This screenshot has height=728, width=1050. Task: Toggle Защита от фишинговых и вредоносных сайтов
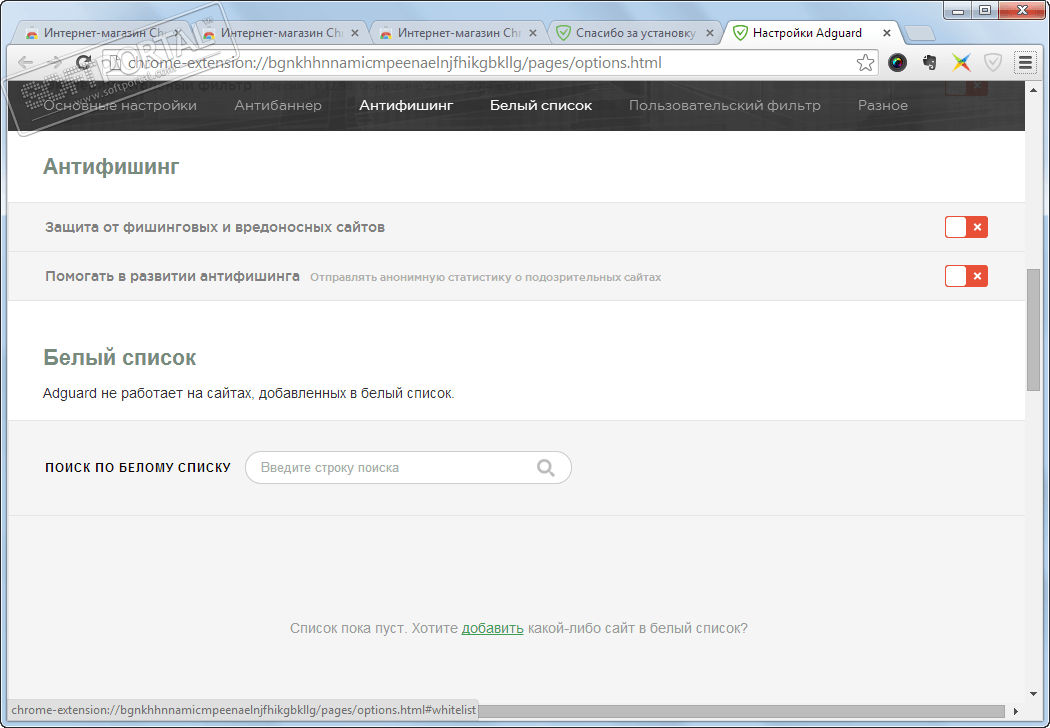[966, 227]
